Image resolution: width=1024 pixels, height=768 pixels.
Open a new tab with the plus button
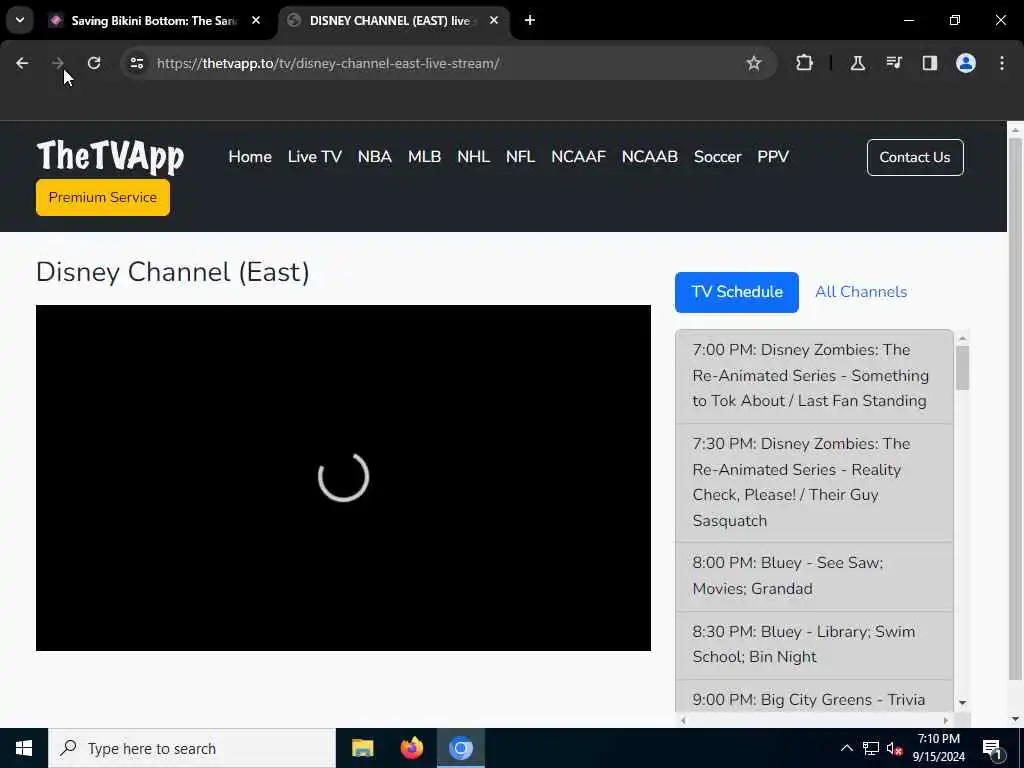(x=530, y=20)
